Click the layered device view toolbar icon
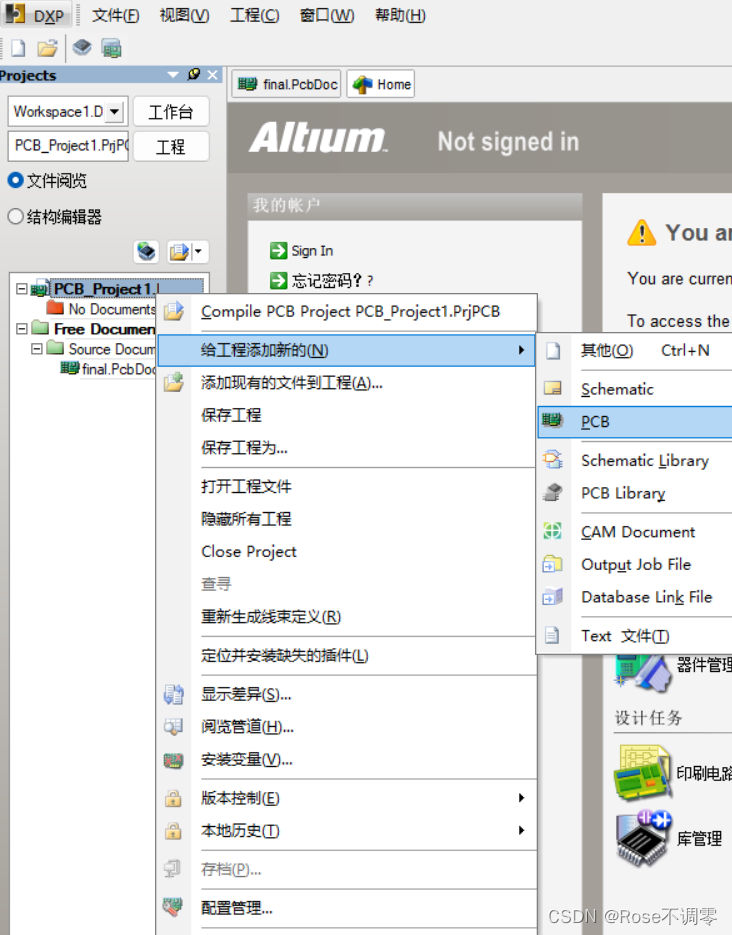Image resolution: width=732 pixels, height=935 pixels. pyautogui.click(x=82, y=48)
